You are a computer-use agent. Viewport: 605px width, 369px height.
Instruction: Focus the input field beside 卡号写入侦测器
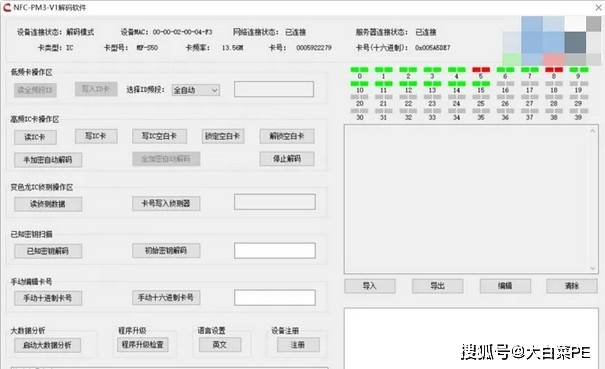click(275, 202)
